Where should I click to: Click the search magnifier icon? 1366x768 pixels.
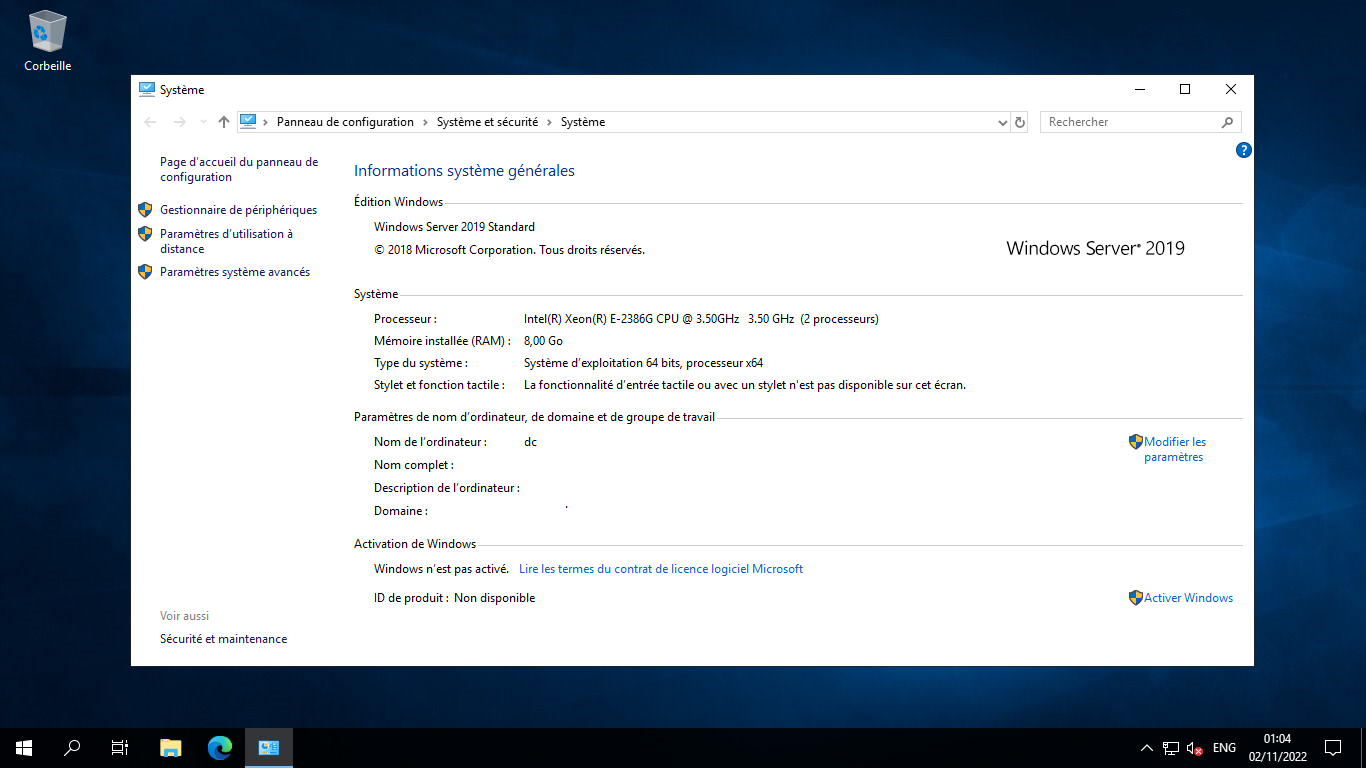tap(1227, 122)
